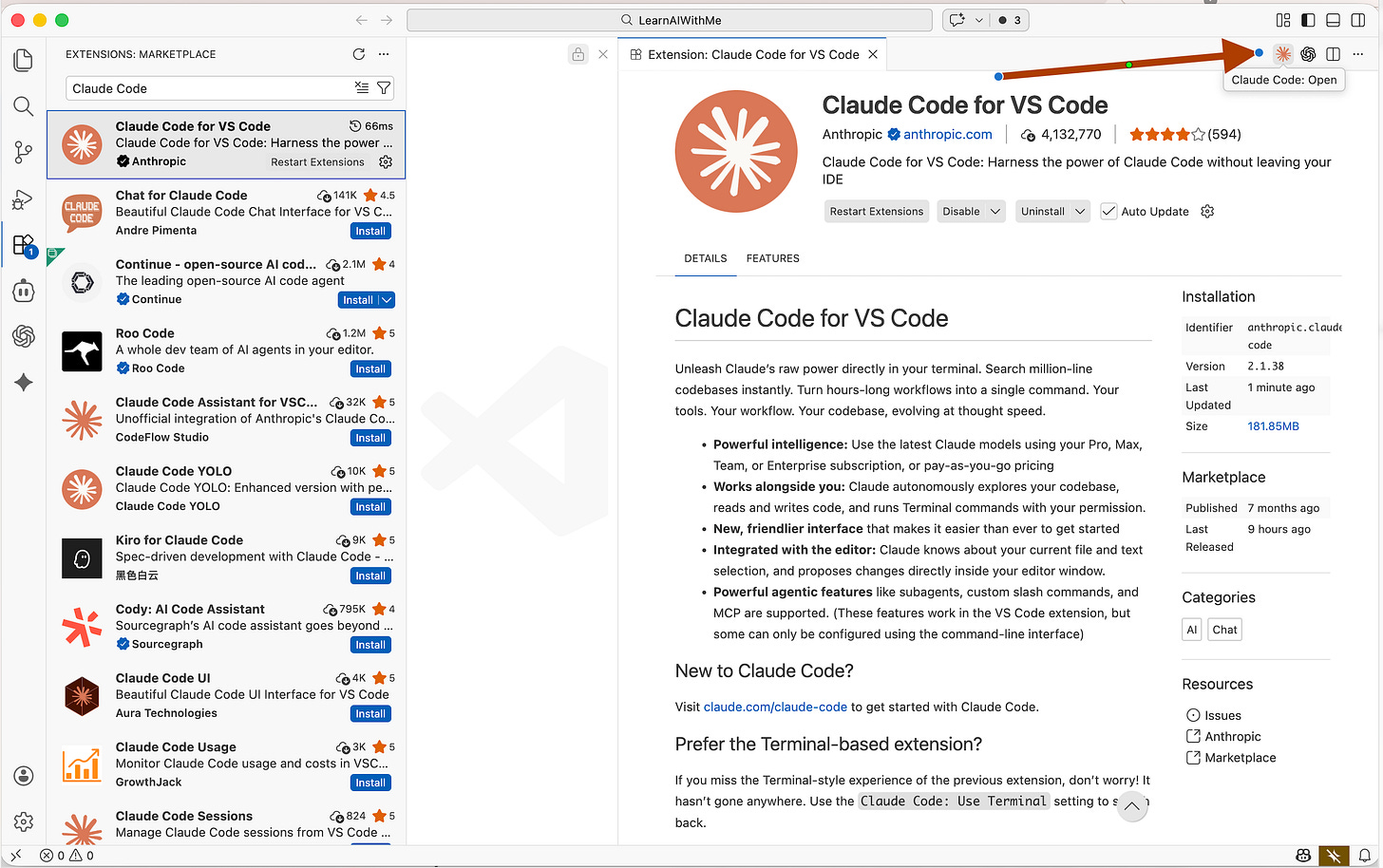
Task: Open Extensions panel more actions menu
Action: pyautogui.click(x=384, y=54)
